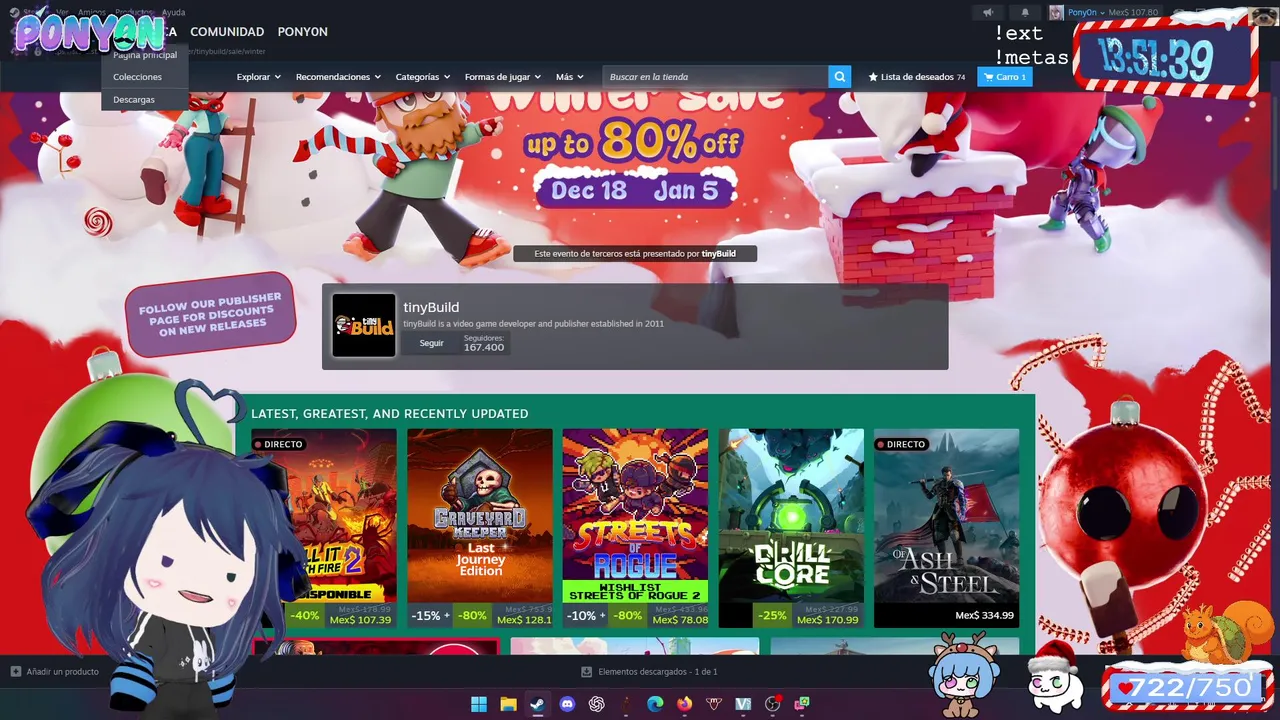Viewport: 1280px width, 720px height.
Task: Expand the Categorías dropdown
Action: click(x=423, y=77)
